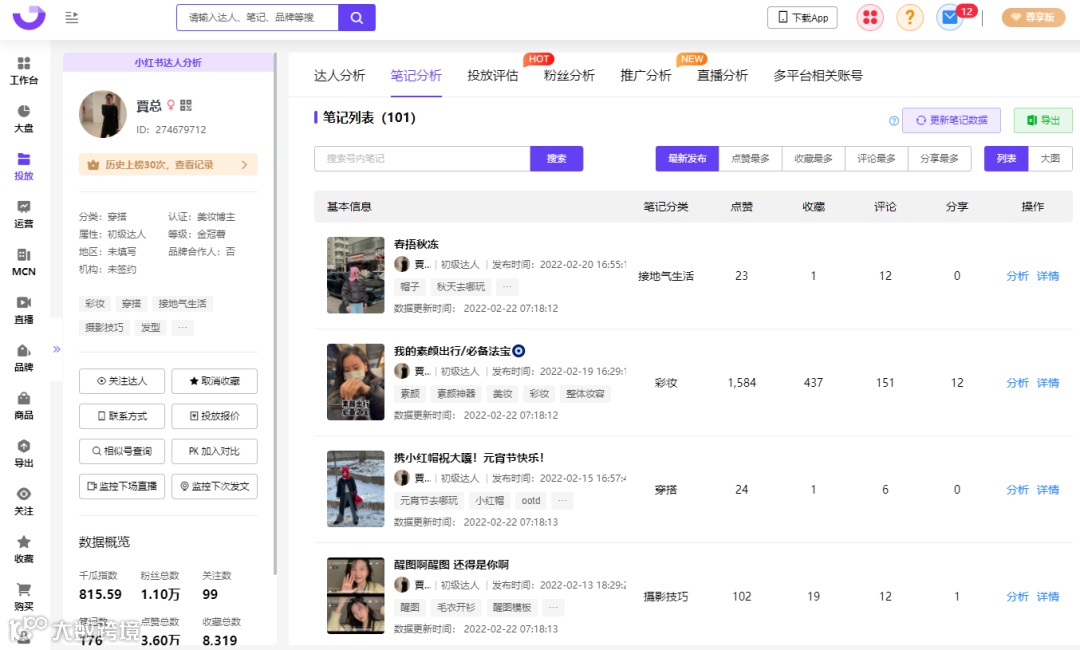Open the 购买 cart sidebar item
This screenshot has height=650, width=1080.
(x=23, y=597)
